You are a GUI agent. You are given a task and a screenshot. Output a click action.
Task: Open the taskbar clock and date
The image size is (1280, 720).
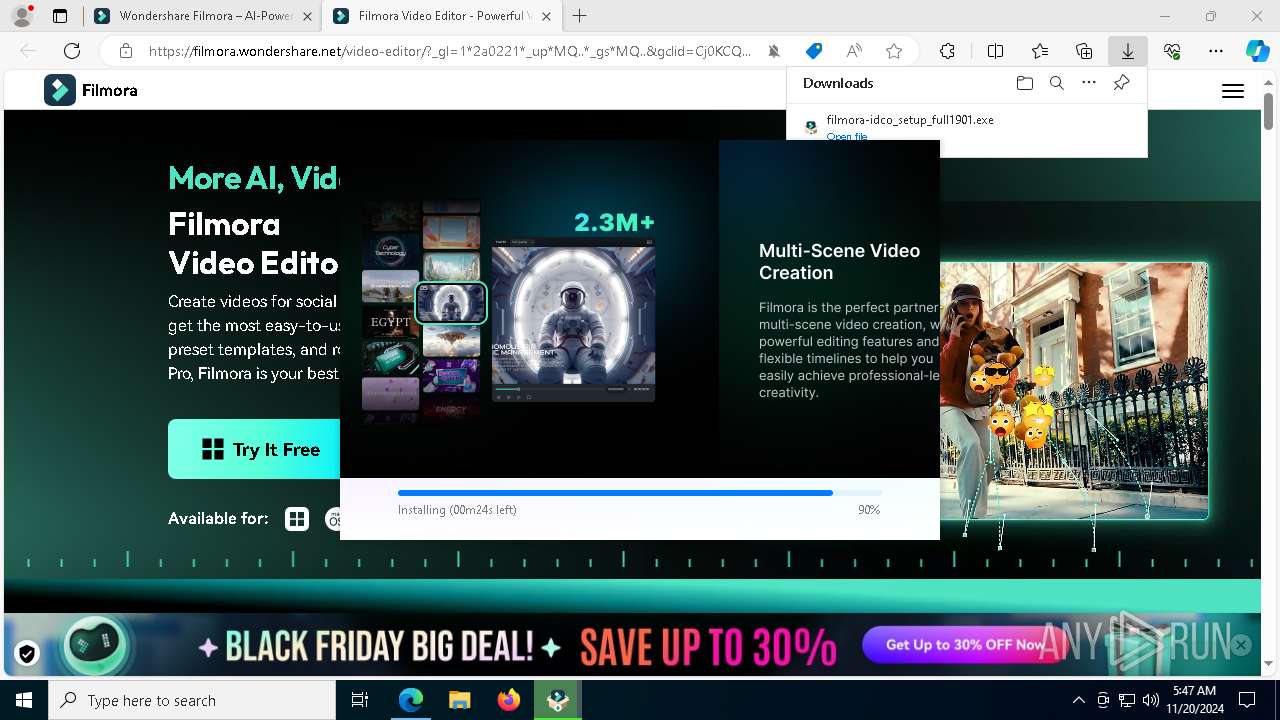(1194, 700)
